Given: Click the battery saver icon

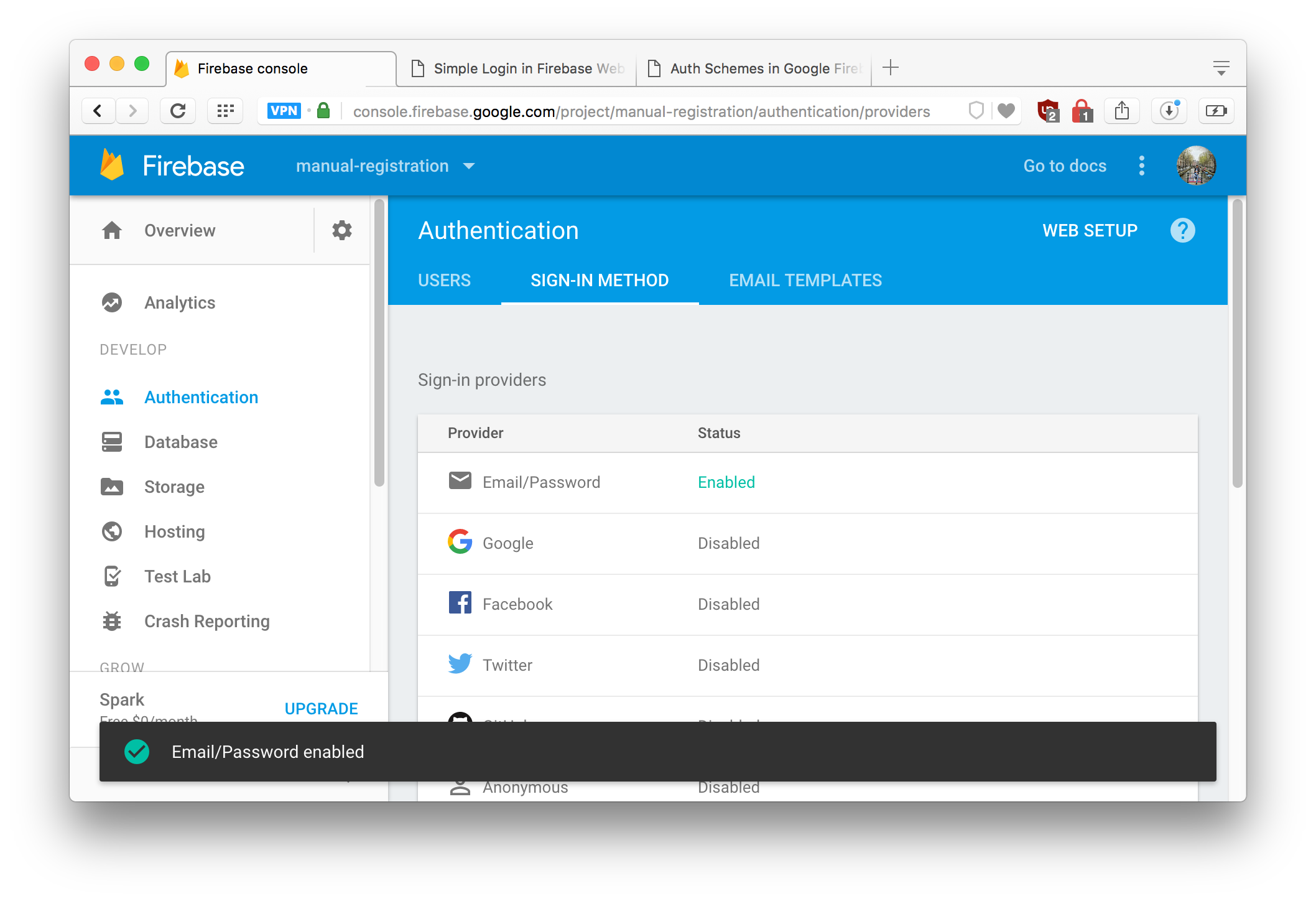Looking at the screenshot, I should (1216, 111).
